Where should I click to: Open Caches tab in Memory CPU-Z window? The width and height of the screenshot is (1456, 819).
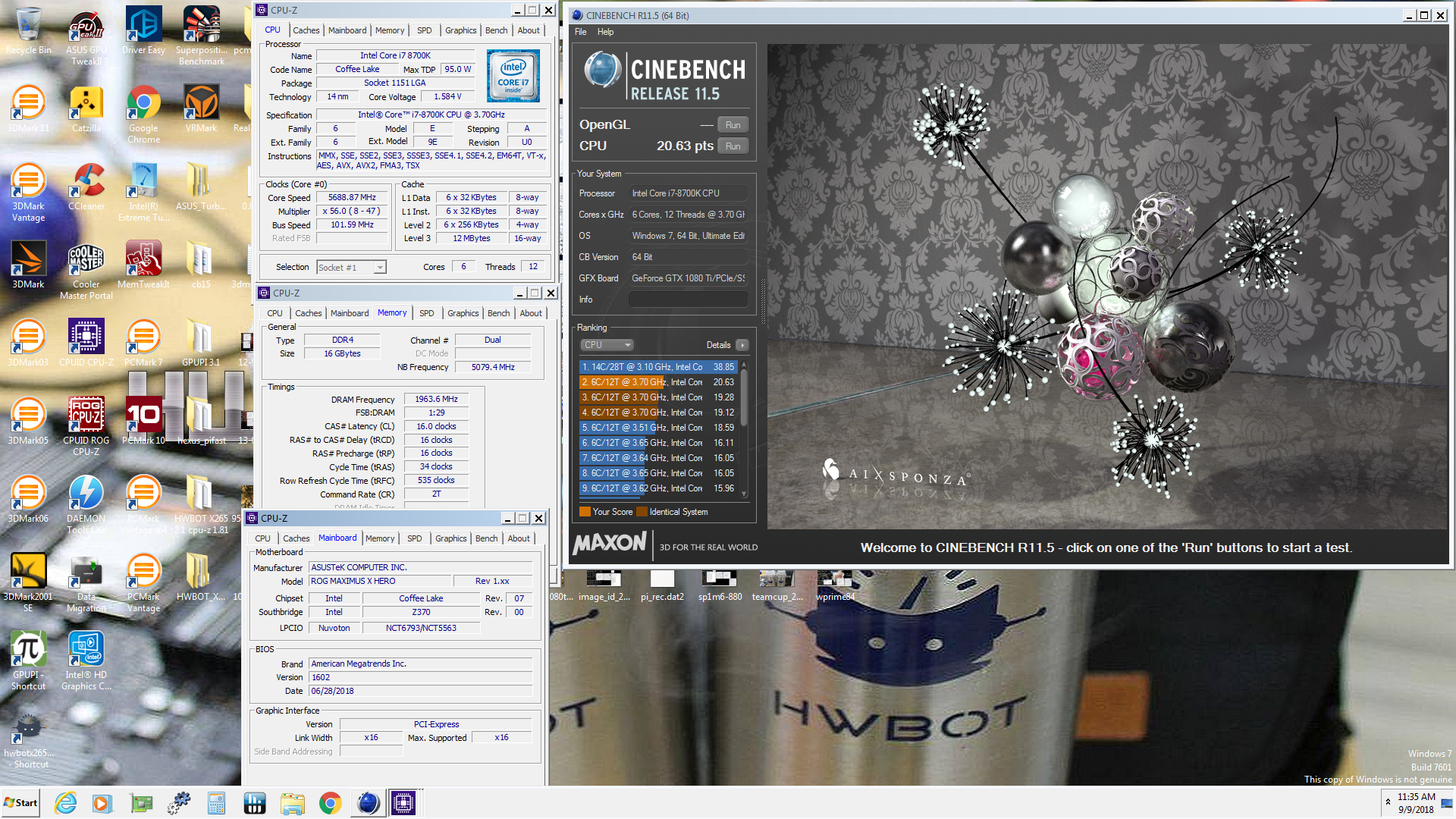(309, 313)
